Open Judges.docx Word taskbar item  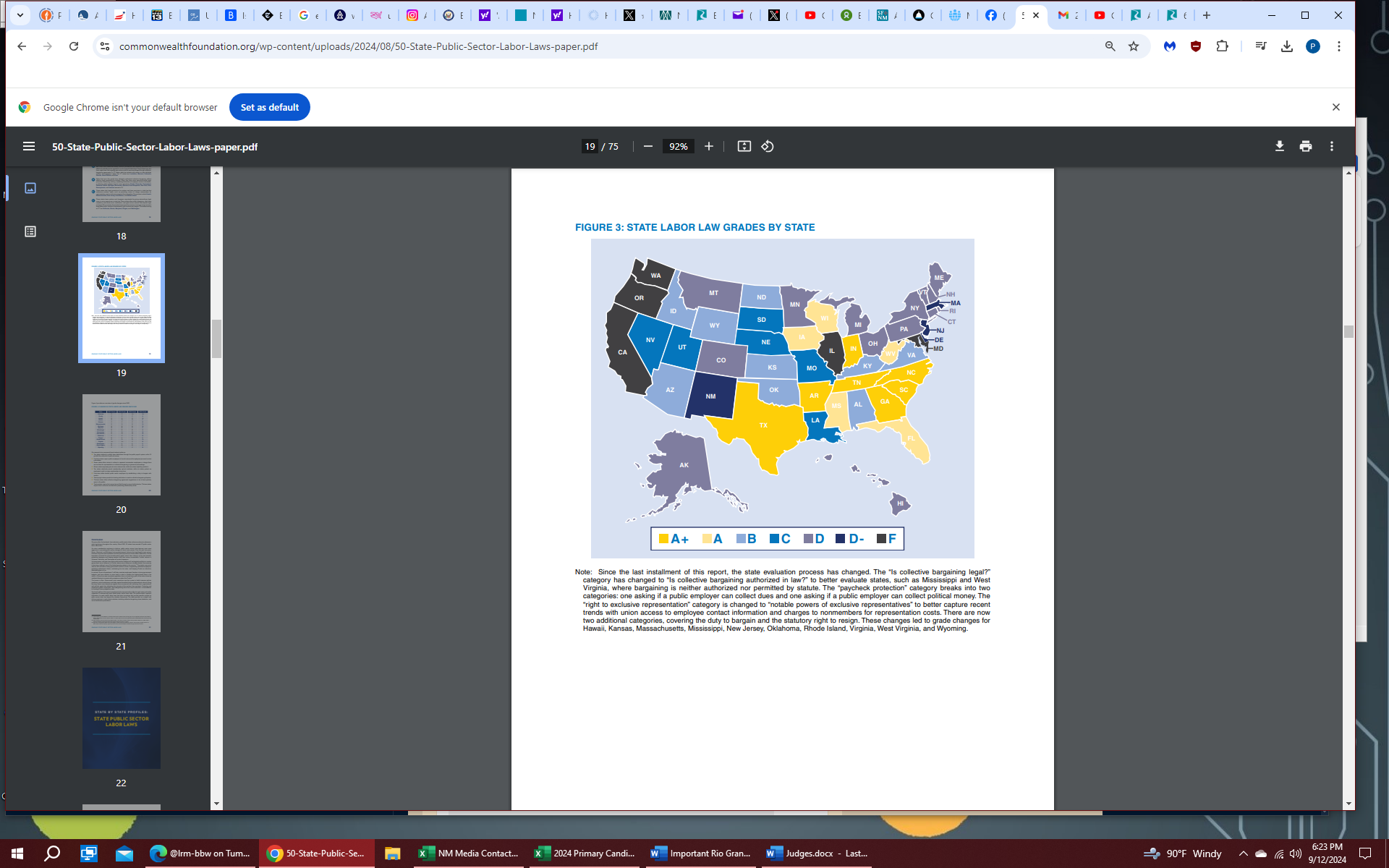[817, 854]
